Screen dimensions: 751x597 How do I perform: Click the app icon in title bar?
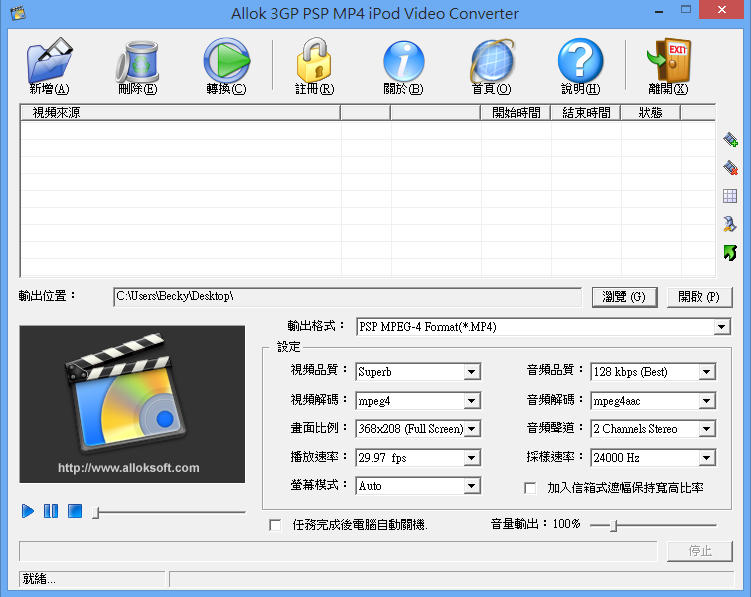[18, 12]
